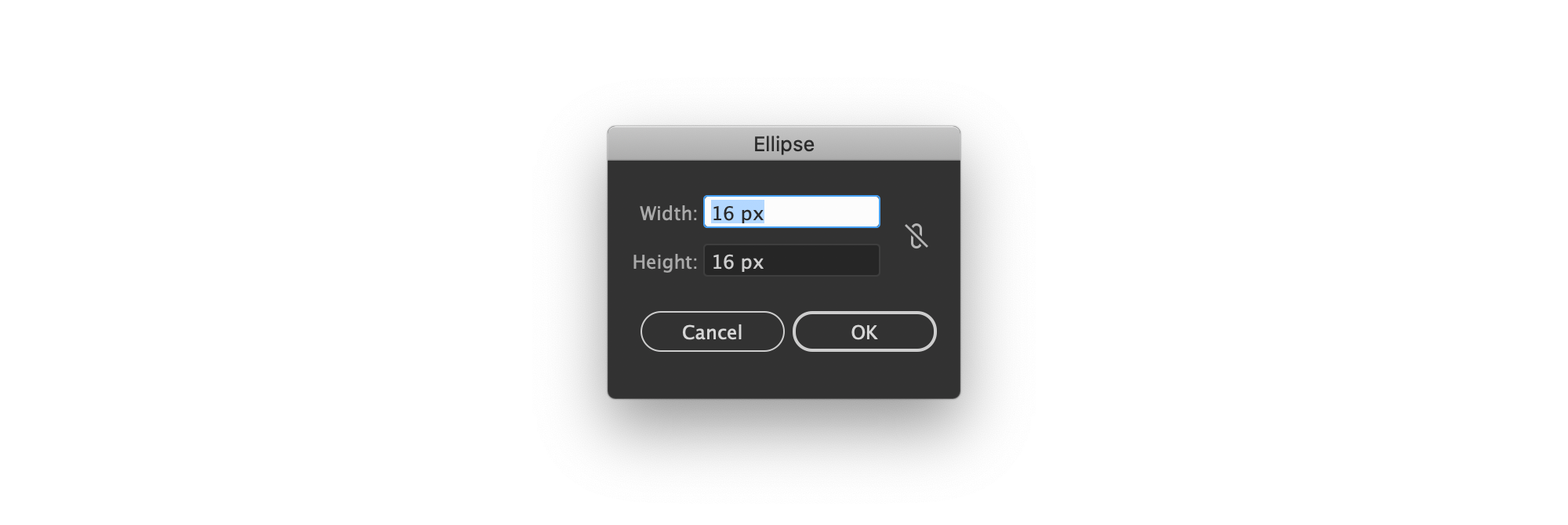Toggle the constrain width and height proportions icon
The width and height of the screenshot is (1568, 525).
tap(916, 236)
